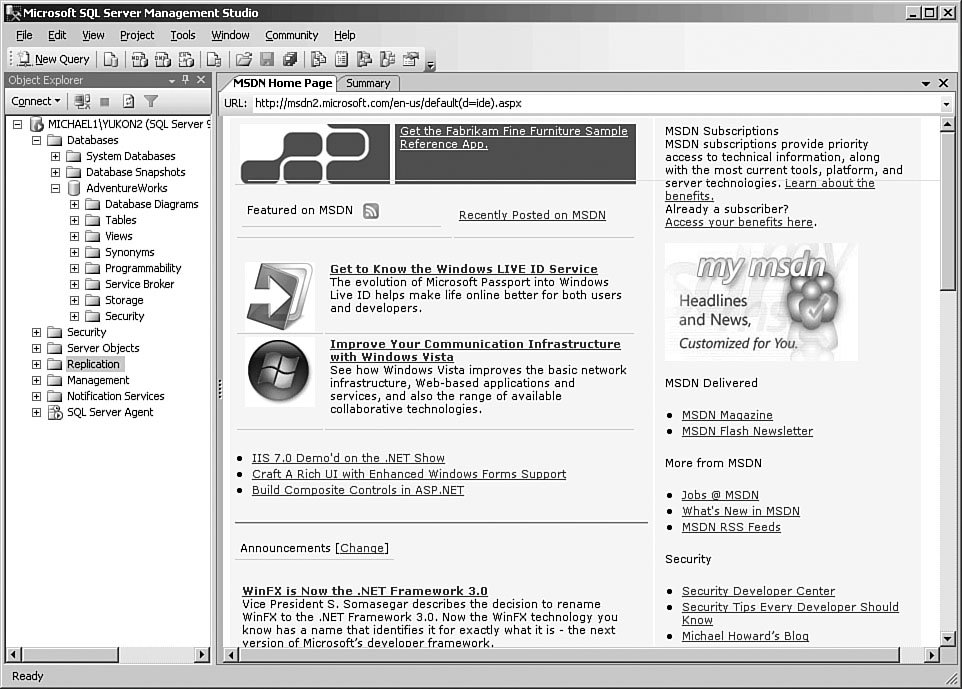Open the toolbar options overflow arrow
Viewport: 962px width, 689px height.
point(431,64)
